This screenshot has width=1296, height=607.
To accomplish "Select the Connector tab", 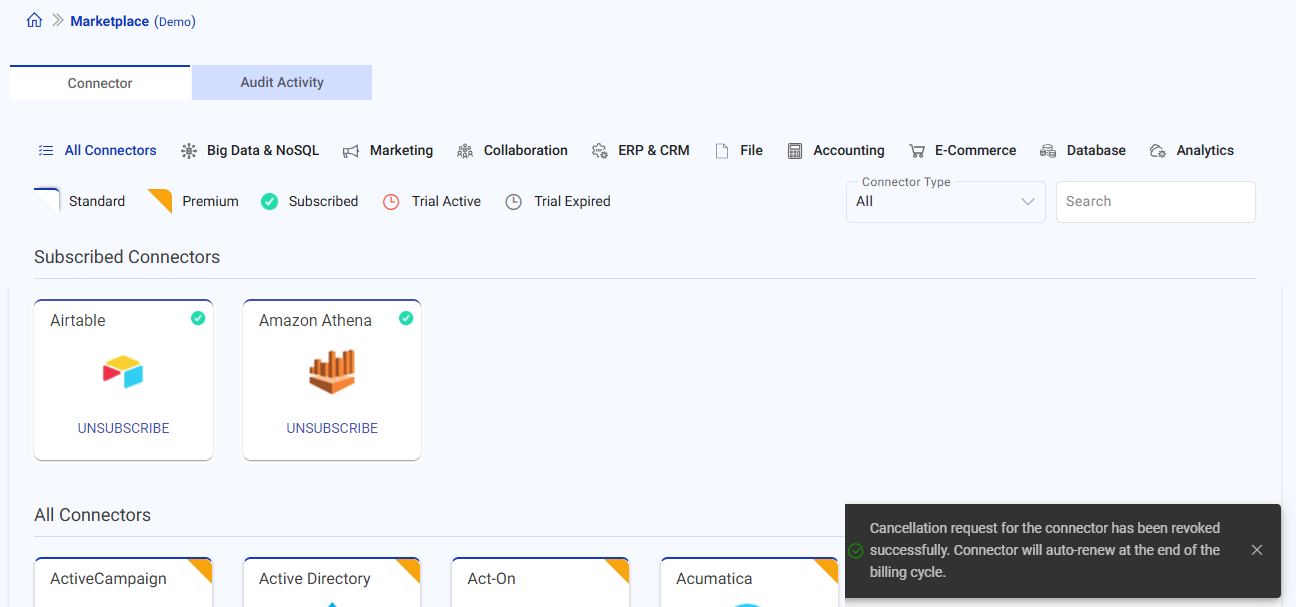I will tap(100, 83).
